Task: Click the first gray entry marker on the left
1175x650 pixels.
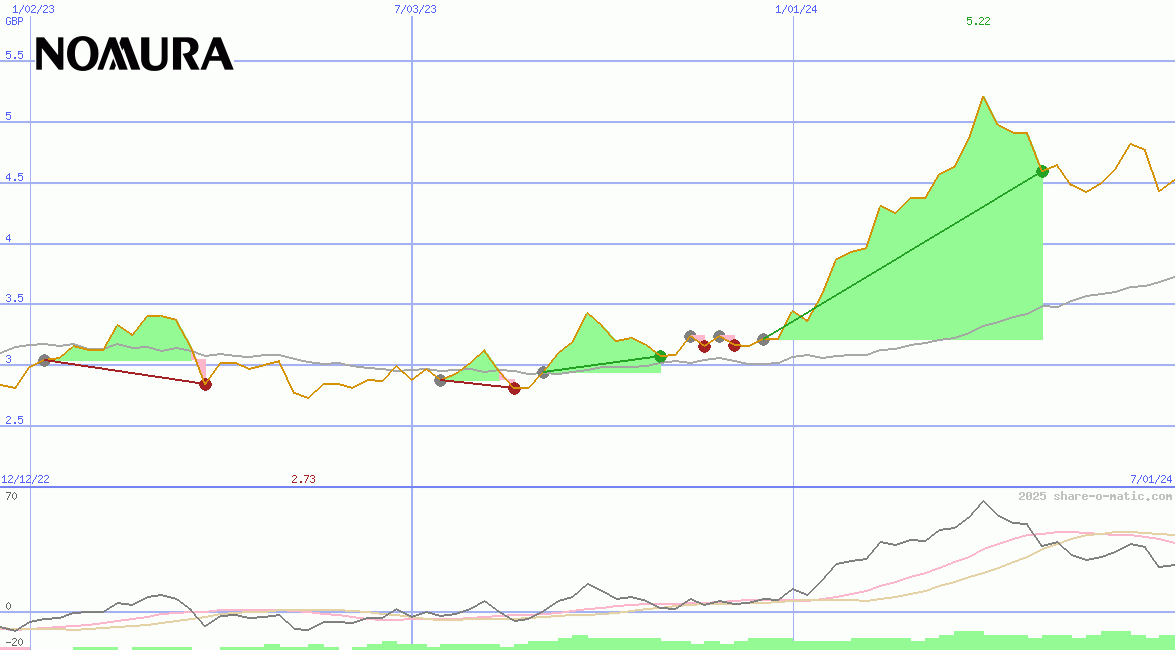Action: coord(44,360)
